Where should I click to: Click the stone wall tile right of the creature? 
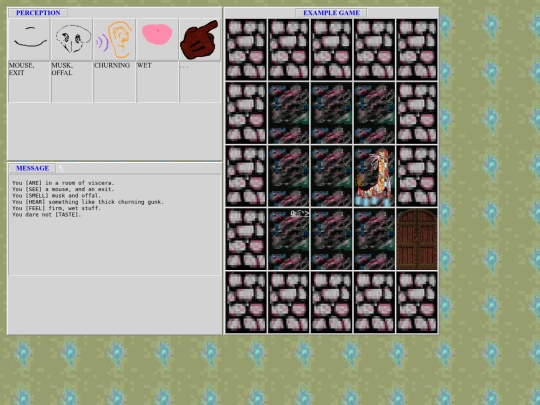point(417,176)
